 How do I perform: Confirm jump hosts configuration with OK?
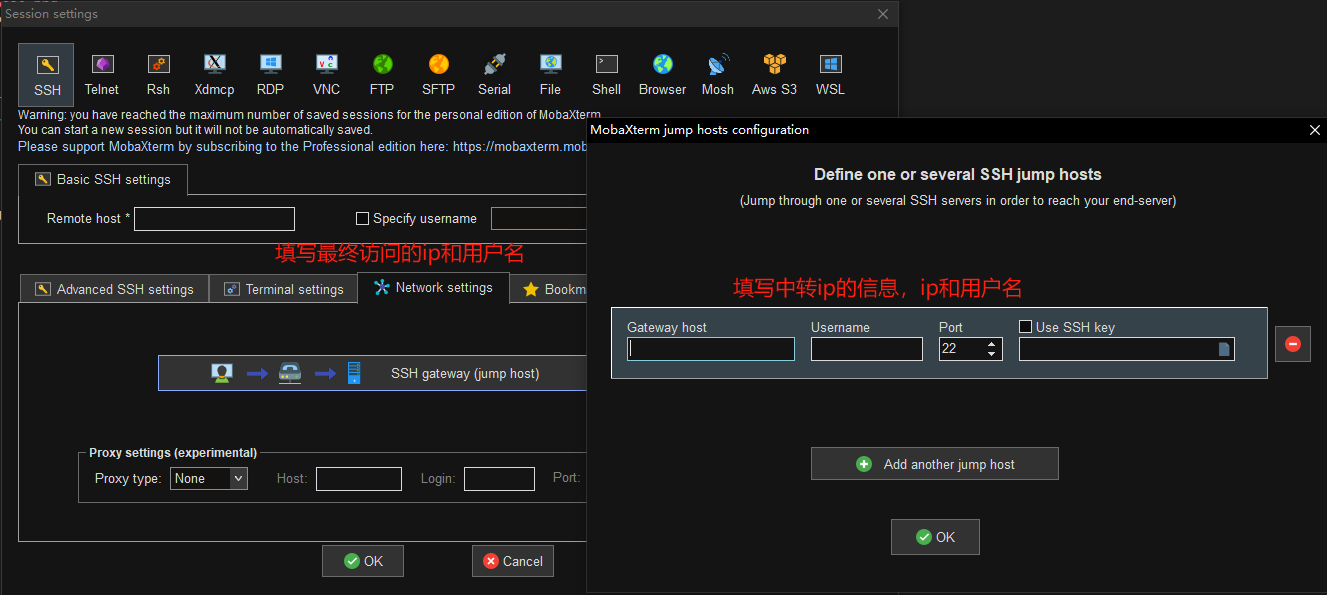pyautogui.click(x=935, y=537)
